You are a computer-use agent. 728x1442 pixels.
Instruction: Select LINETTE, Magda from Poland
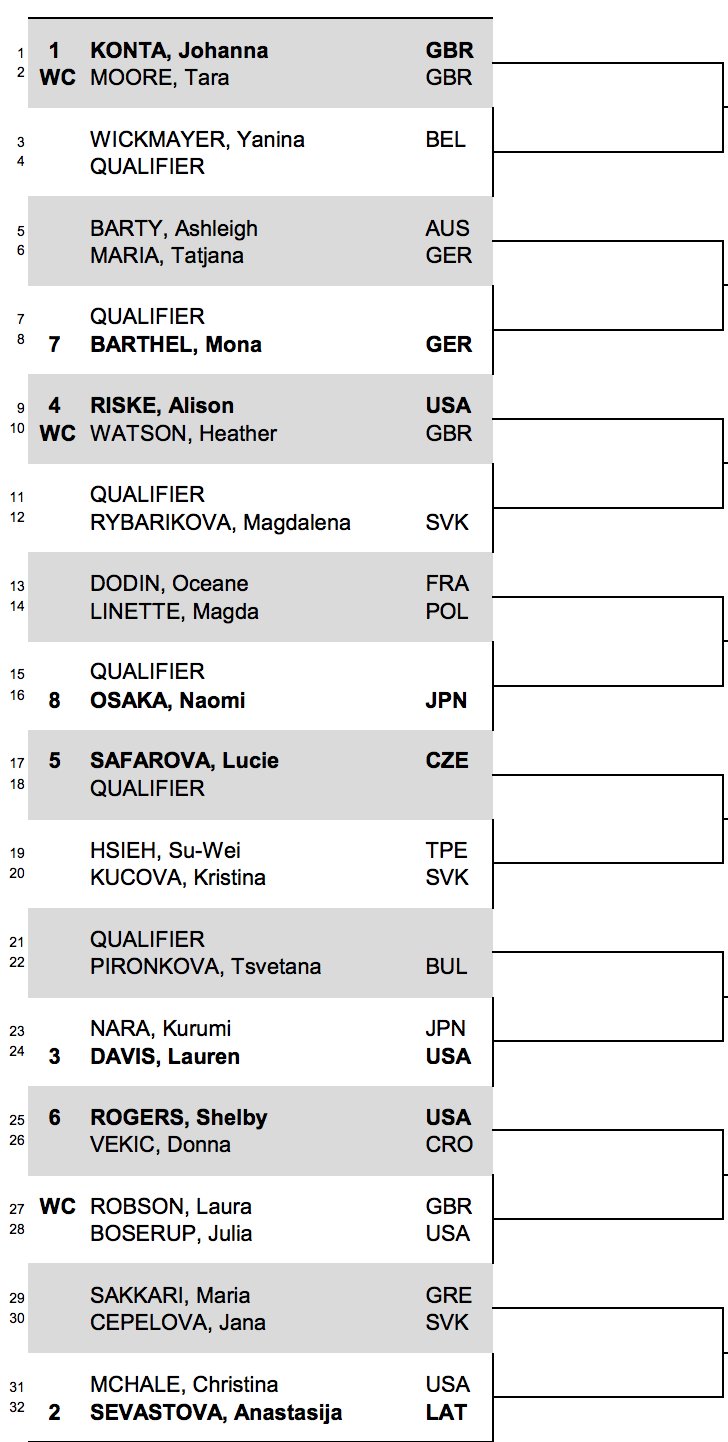[174, 612]
